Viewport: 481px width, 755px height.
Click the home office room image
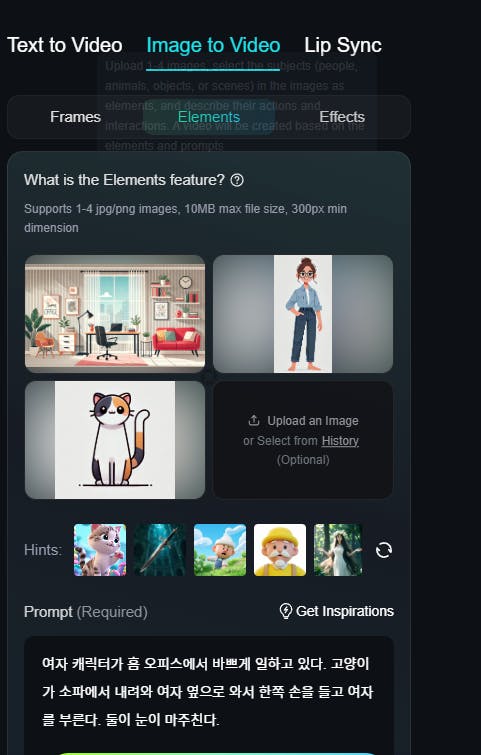tap(115, 314)
